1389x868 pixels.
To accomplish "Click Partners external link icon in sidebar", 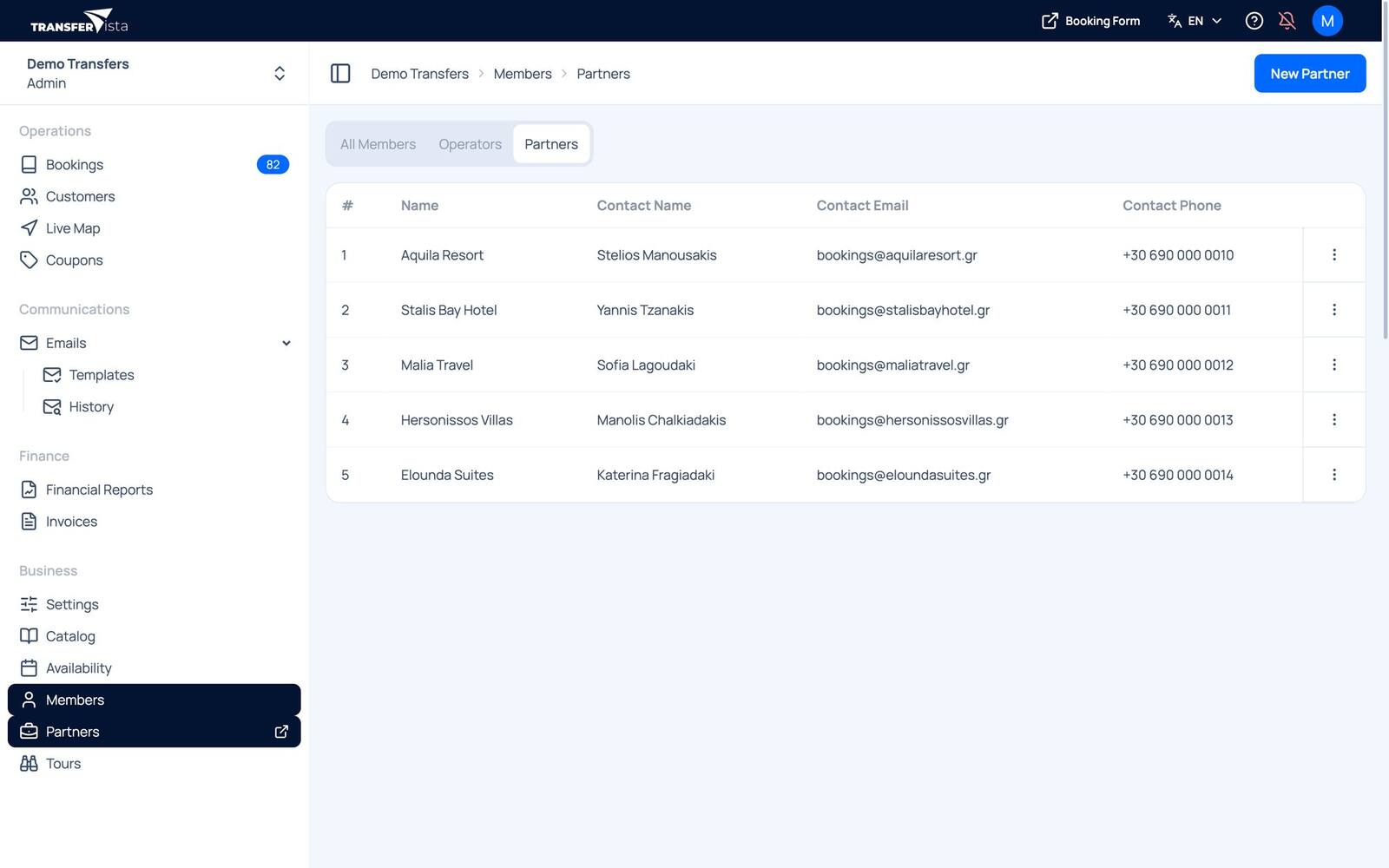I will tap(281, 732).
